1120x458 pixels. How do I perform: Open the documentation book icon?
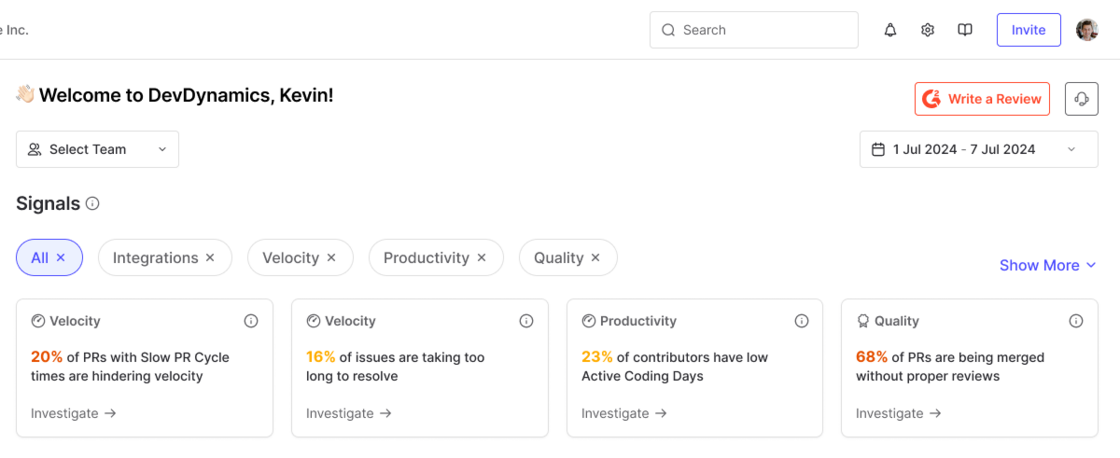[965, 30]
